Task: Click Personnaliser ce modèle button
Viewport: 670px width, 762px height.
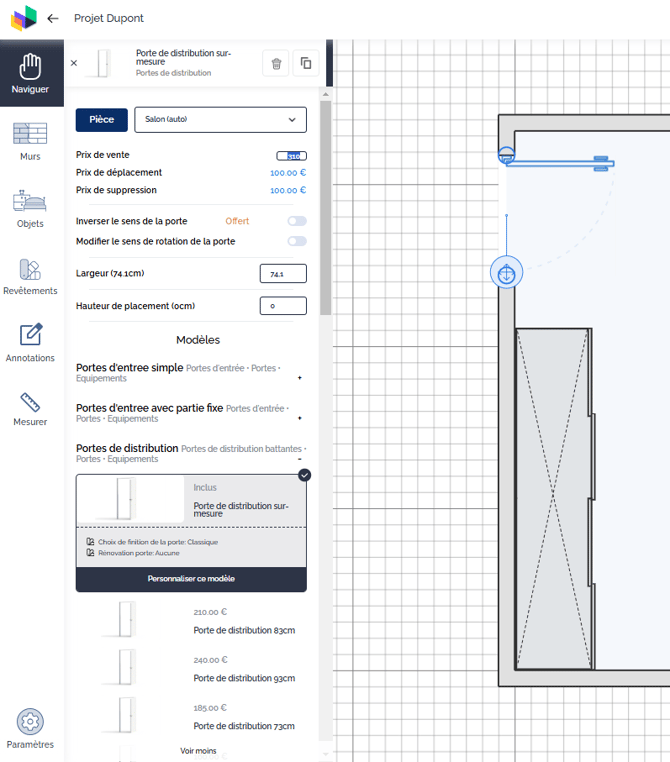Action: tap(191, 579)
